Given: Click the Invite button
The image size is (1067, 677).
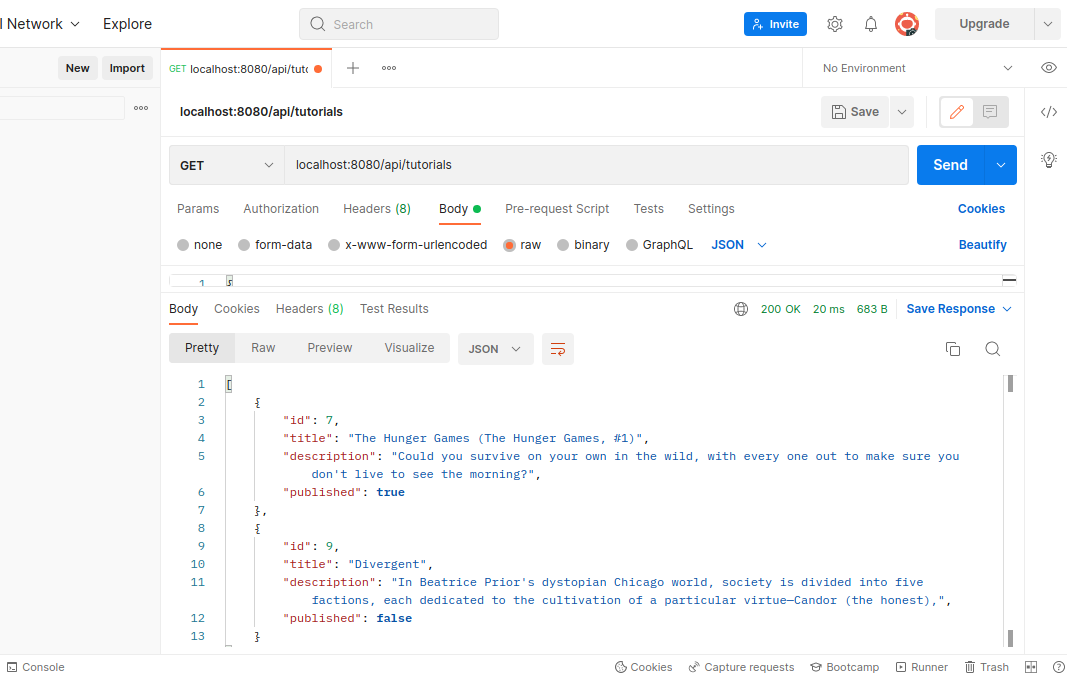Looking at the screenshot, I should coord(775,24).
